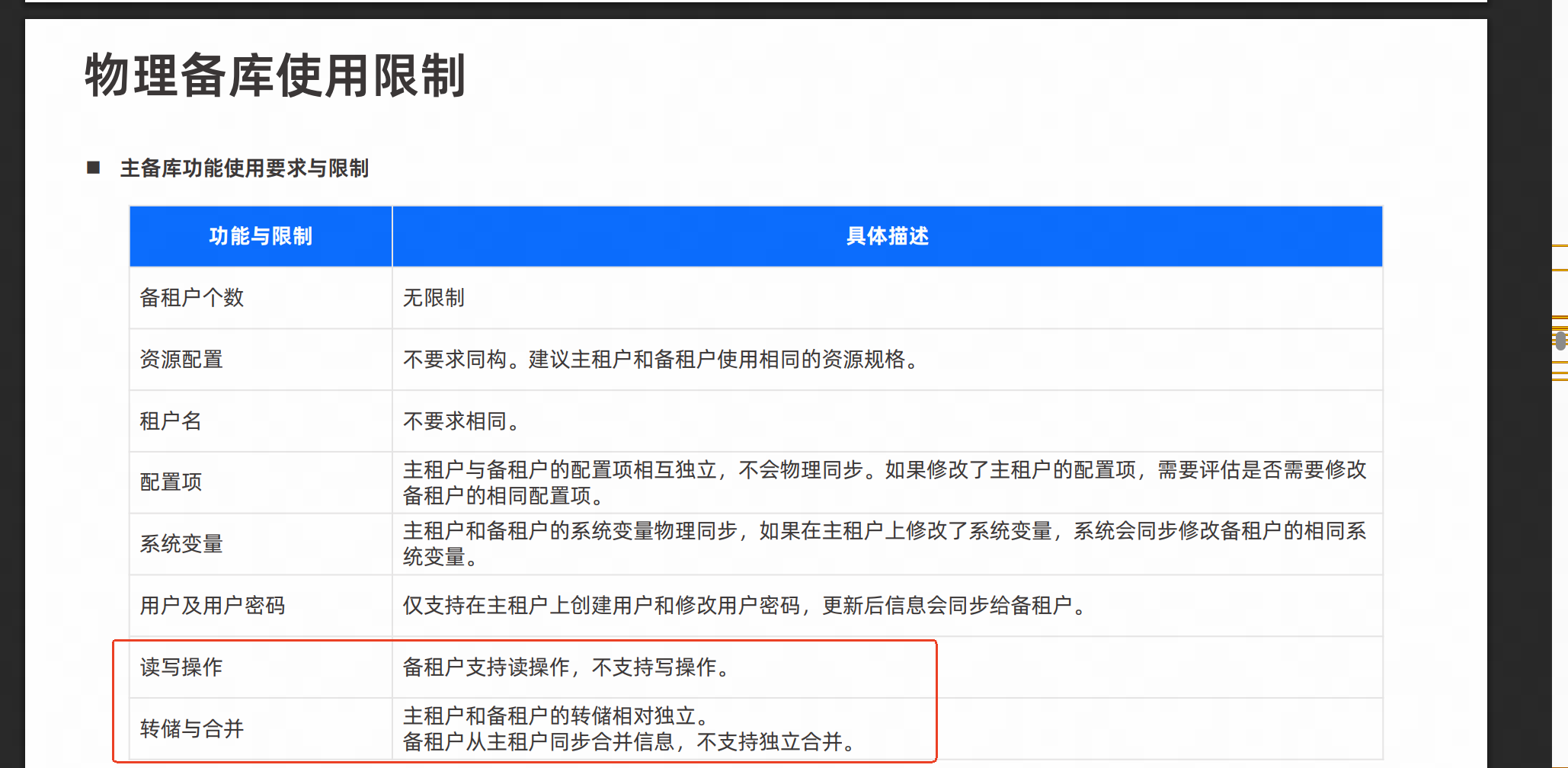1568x768 pixels.
Task: Click the 具体描述 column header
Action: 887,236
